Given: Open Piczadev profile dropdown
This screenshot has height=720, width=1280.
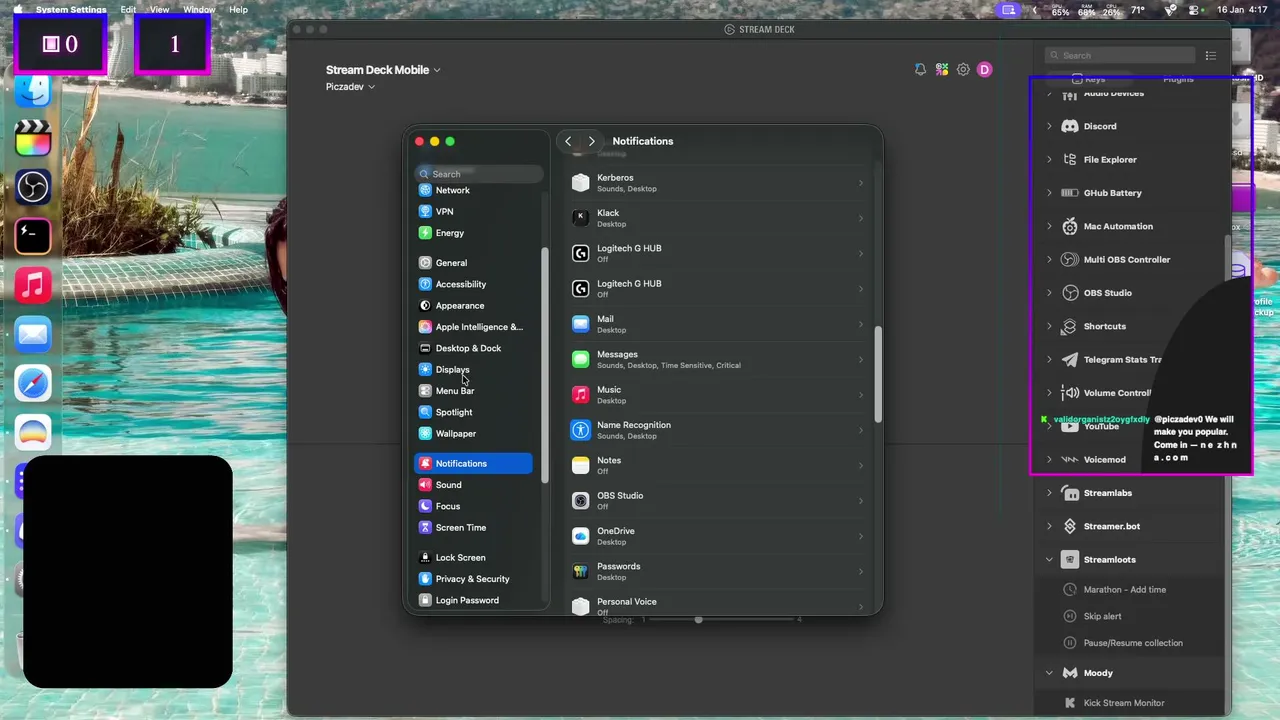Looking at the screenshot, I should point(350,87).
